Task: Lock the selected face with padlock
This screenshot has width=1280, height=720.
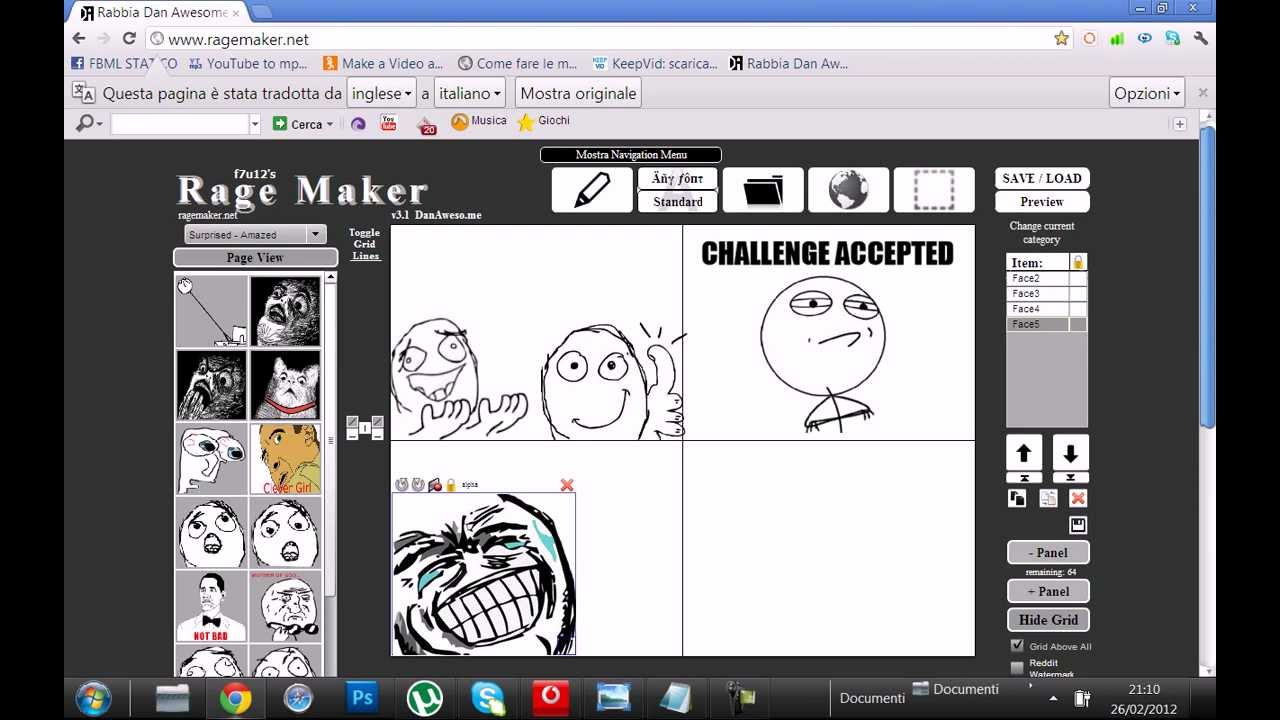Action: (x=451, y=485)
